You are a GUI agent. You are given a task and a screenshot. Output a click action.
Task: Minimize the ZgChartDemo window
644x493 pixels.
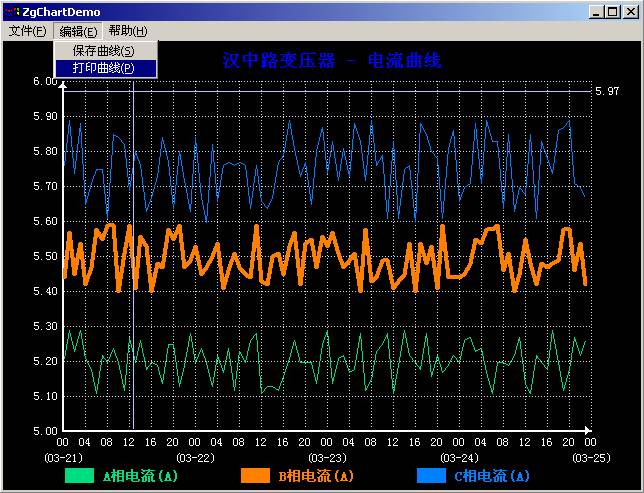pos(596,12)
